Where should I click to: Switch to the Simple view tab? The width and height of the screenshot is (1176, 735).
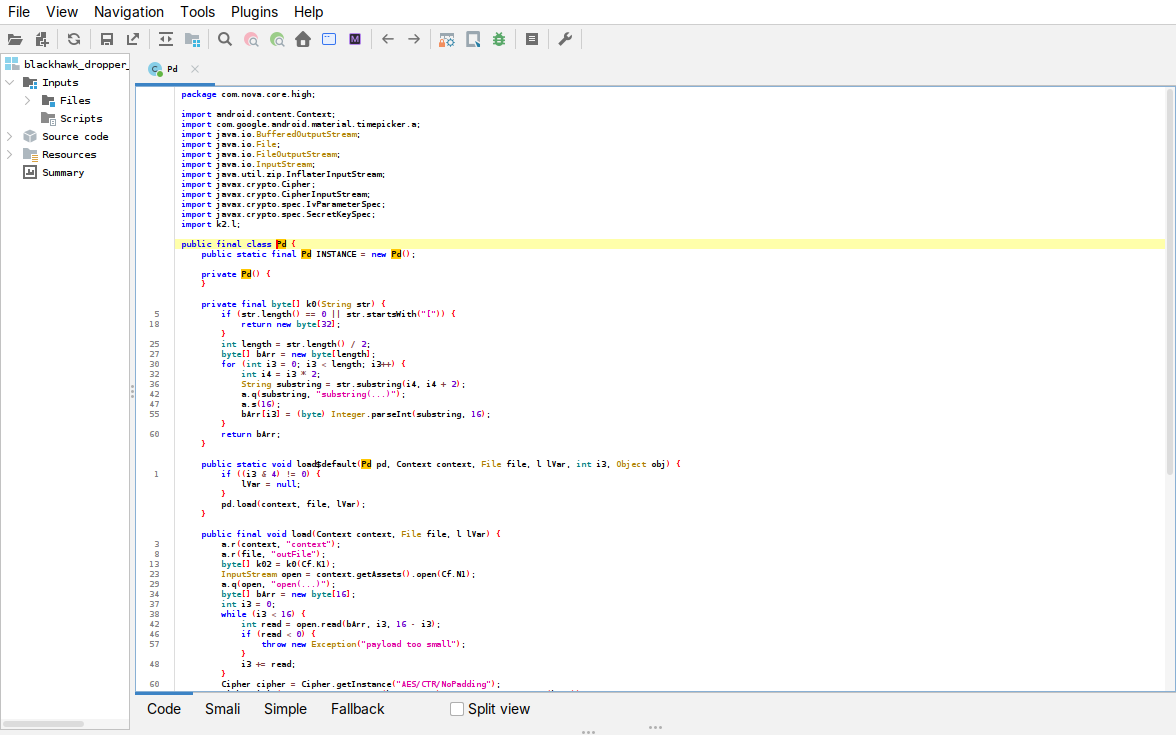(285, 709)
